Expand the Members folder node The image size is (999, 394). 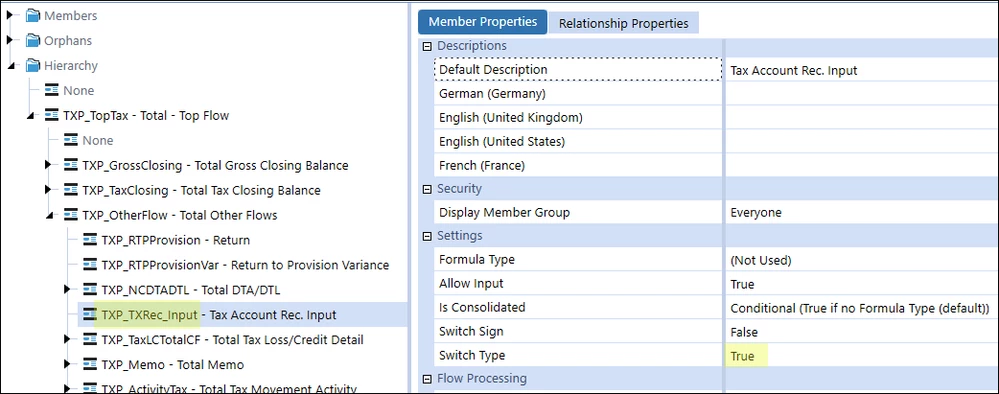(x=10, y=15)
